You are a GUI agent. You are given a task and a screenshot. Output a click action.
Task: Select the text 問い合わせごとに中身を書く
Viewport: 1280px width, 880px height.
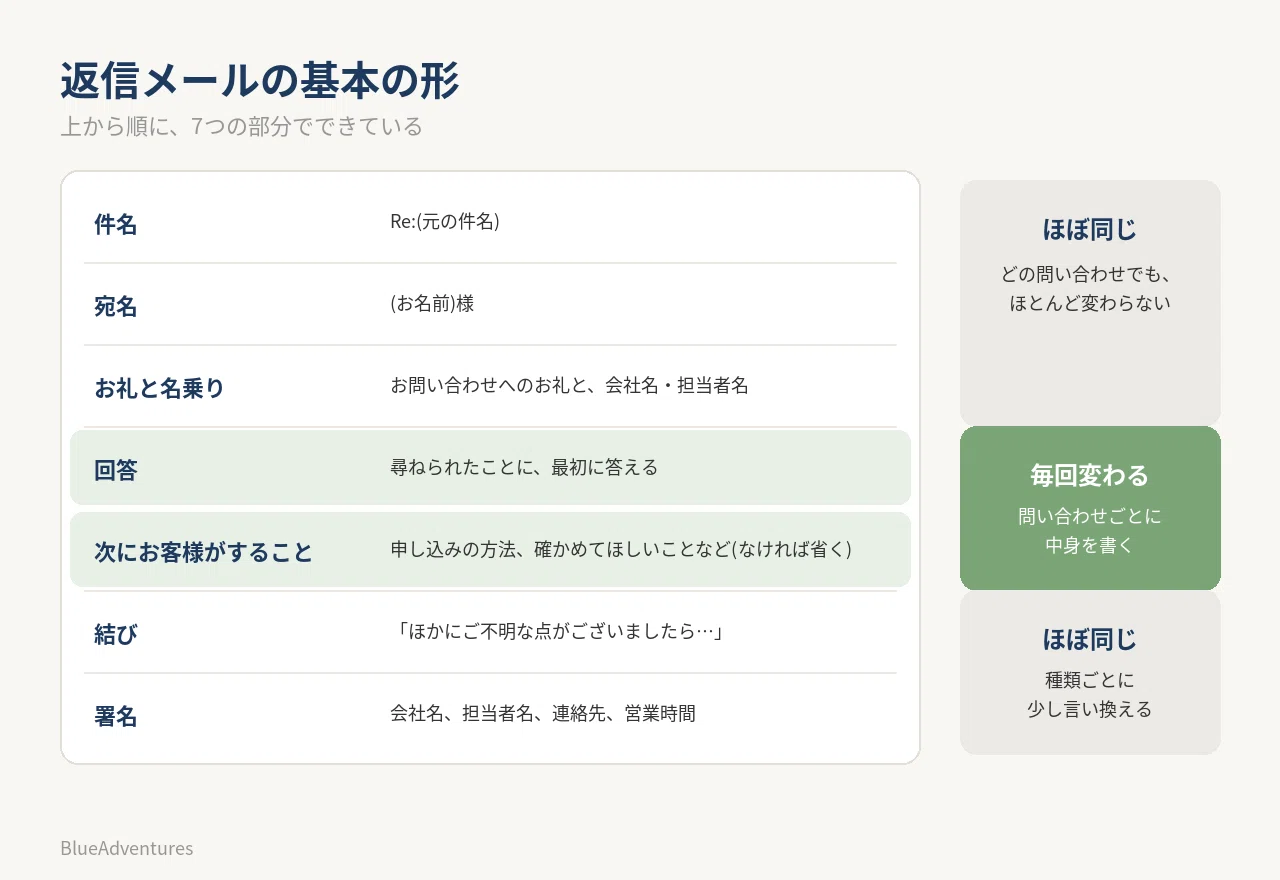(x=1090, y=531)
